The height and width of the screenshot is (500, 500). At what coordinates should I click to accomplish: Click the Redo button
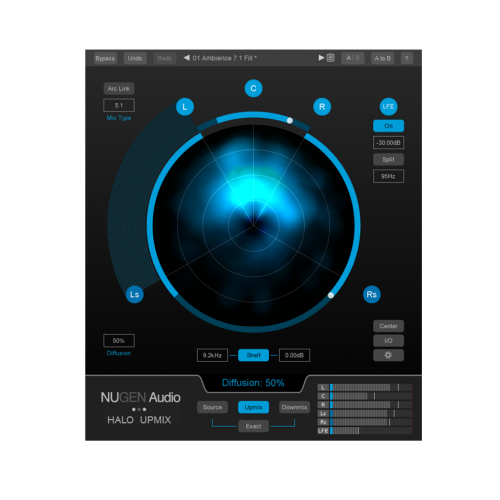pos(165,58)
